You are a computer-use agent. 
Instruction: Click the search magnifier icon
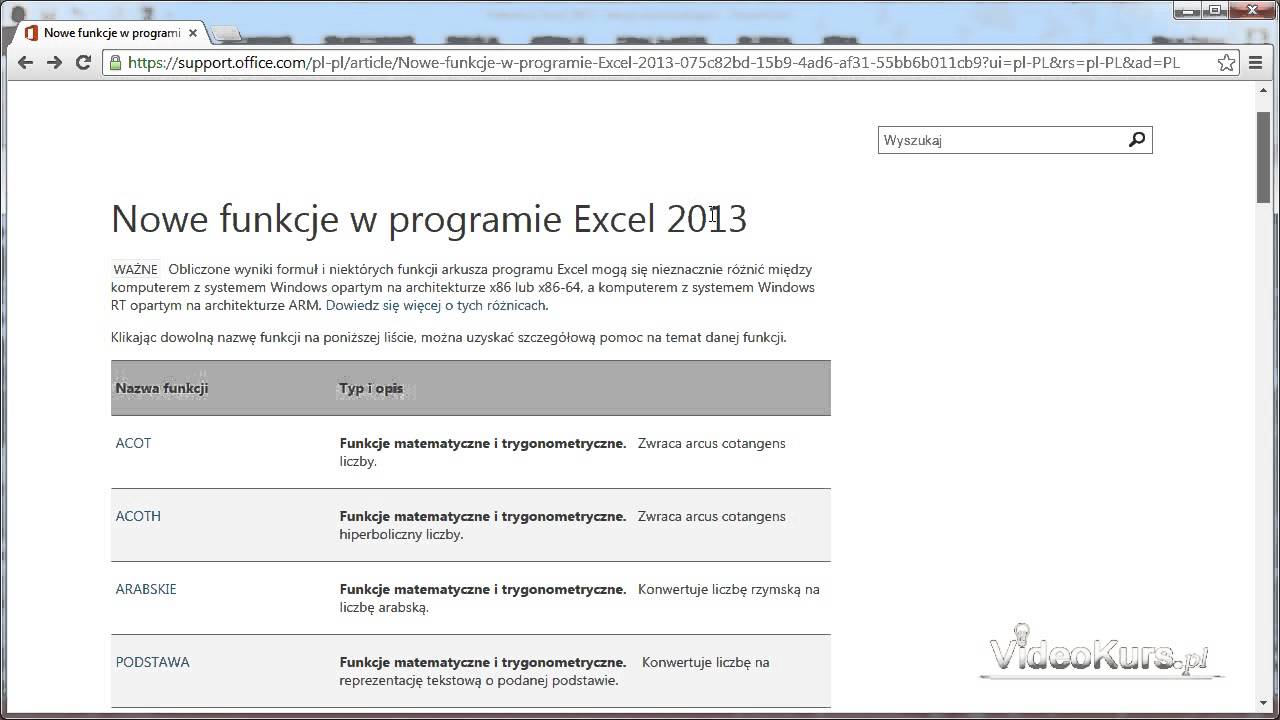point(1137,140)
